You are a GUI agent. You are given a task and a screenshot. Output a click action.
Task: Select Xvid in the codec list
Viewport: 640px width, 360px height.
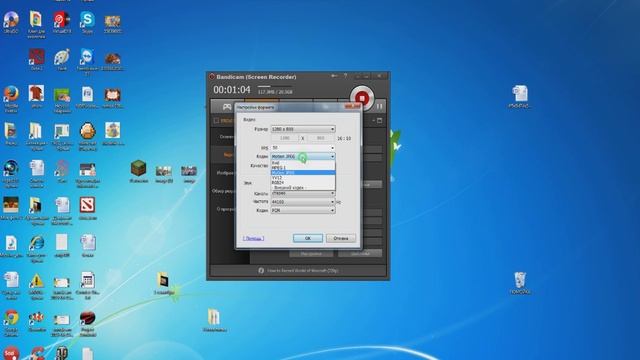pyautogui.click(x=303, y=163)
